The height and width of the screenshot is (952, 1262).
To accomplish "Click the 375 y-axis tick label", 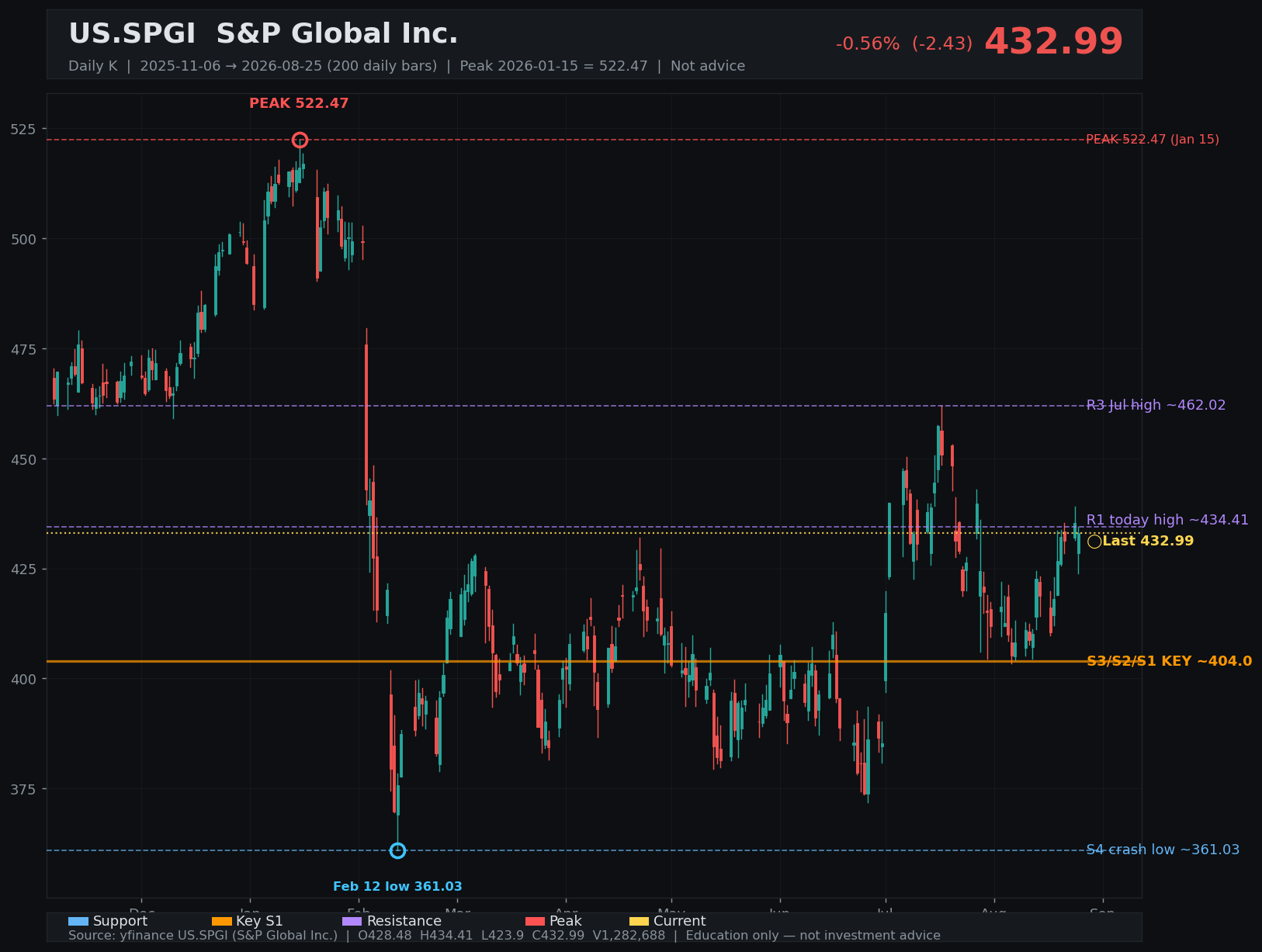I will tap(23, 789).
